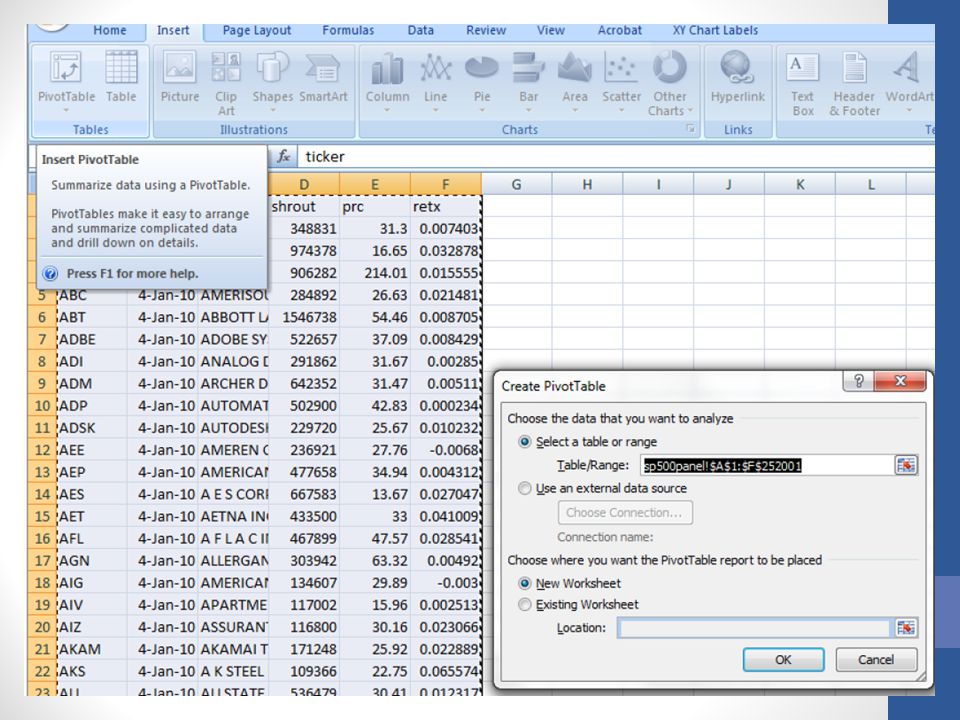This screenshot has height=720, width=960.
Task: Expand the PivotTable dropdown arrow
Action: (66, 111)
